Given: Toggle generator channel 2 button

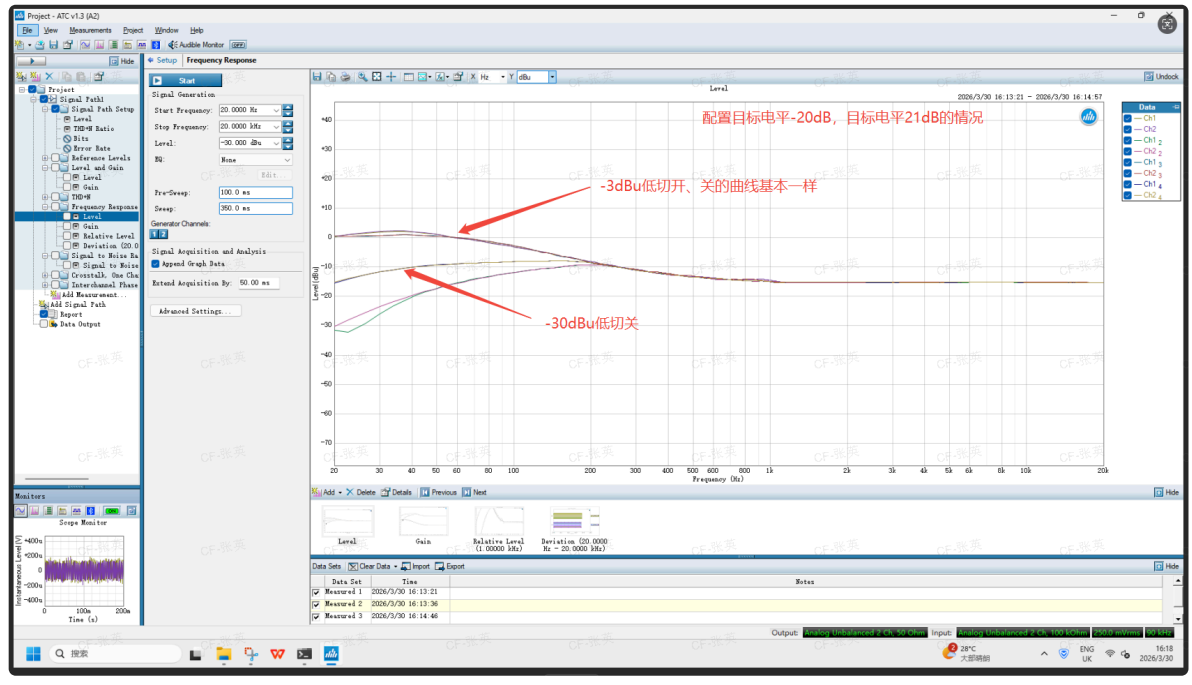Looking at the screenshot, I should pos(163,234).
